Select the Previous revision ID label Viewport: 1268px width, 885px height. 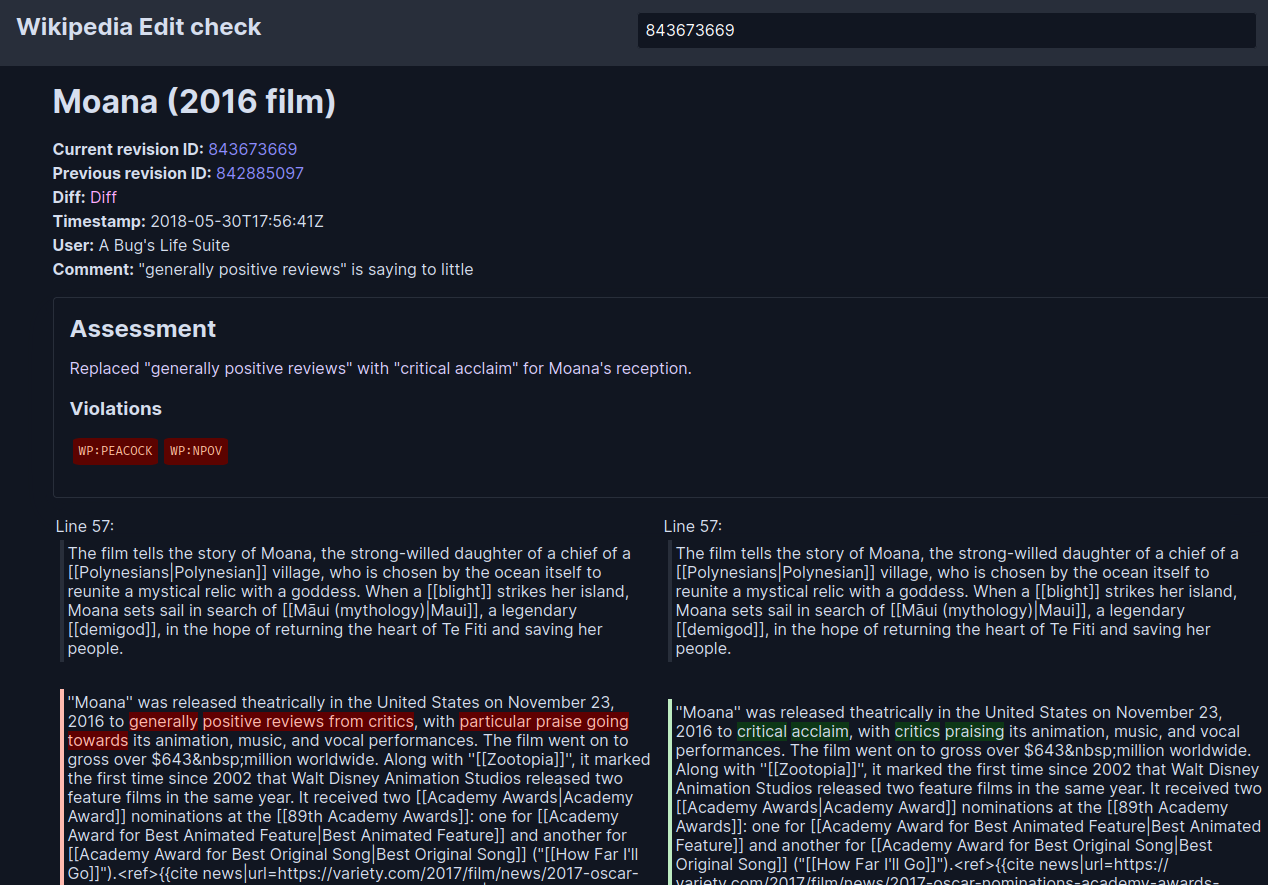132,173
